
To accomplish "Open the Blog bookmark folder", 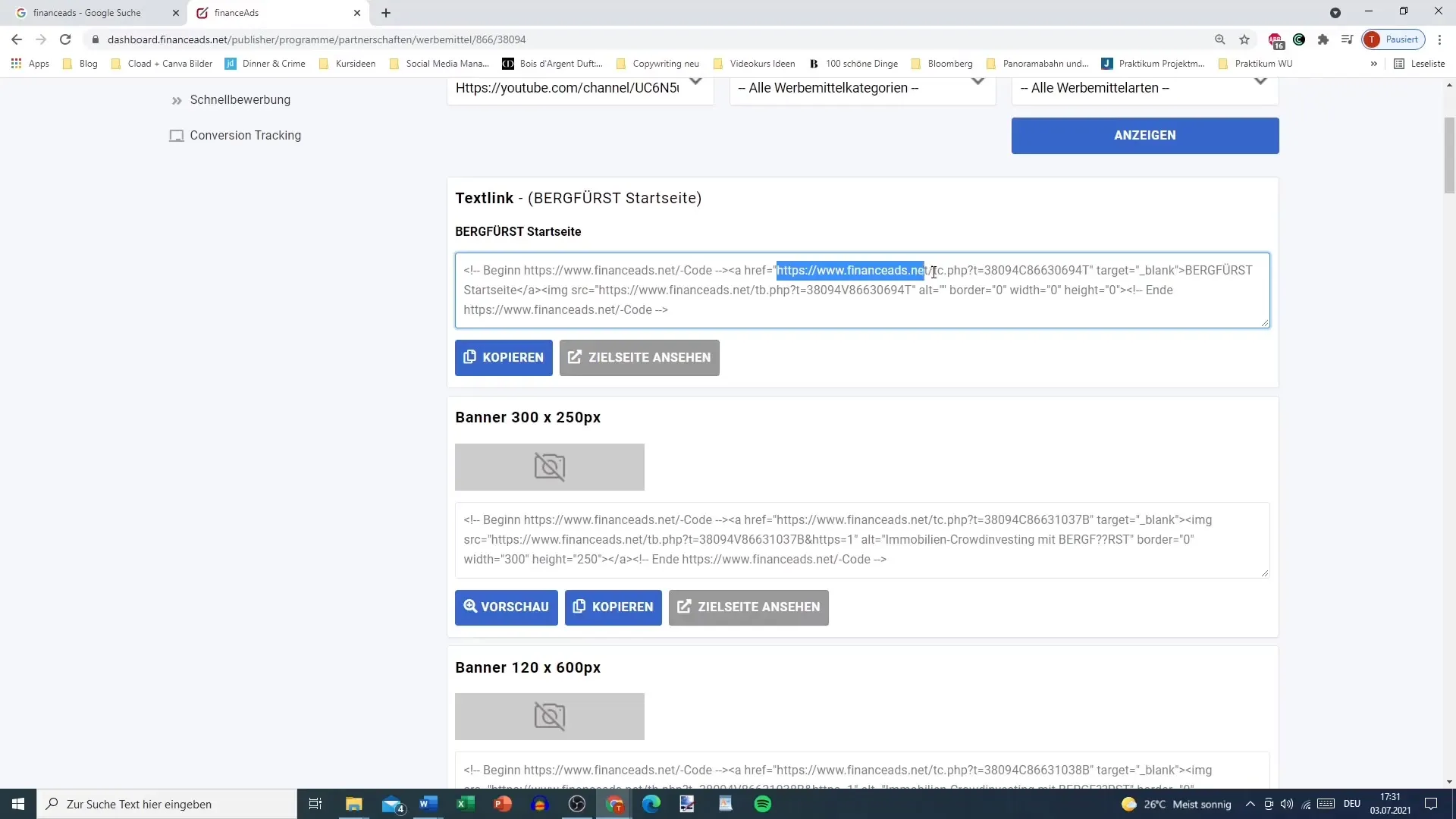I will (80, 64).
